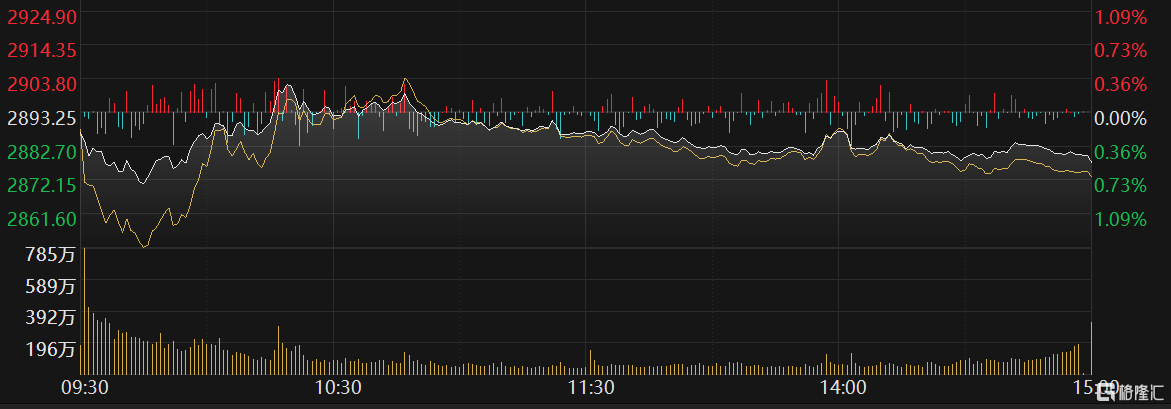1171x409 pixels.
Task: Select the 2914.35 price level label
Action: pyautogui.click(x=41, y=49)
